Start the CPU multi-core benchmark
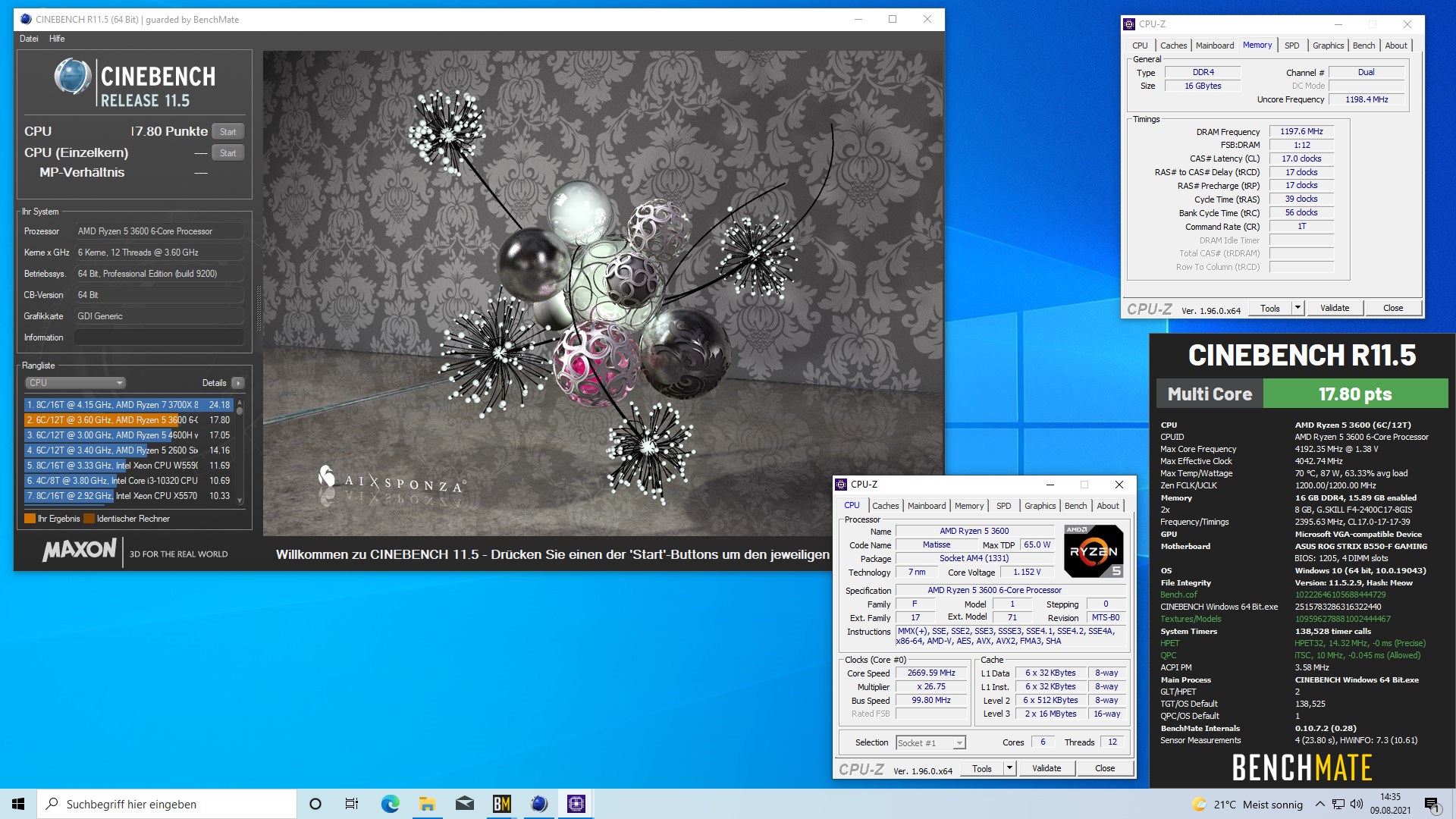The width and height of the screenshot is (1456, 819). 227,131
